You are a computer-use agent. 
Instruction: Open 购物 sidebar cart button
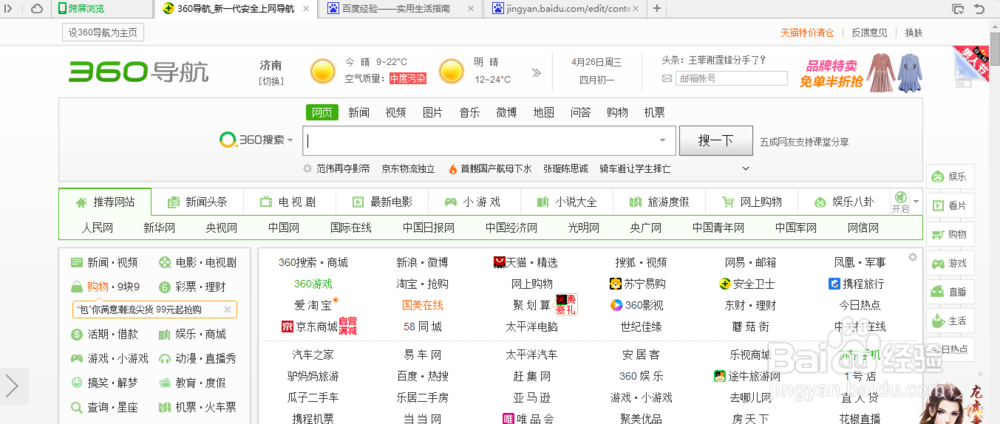click(x=950, y=234)
